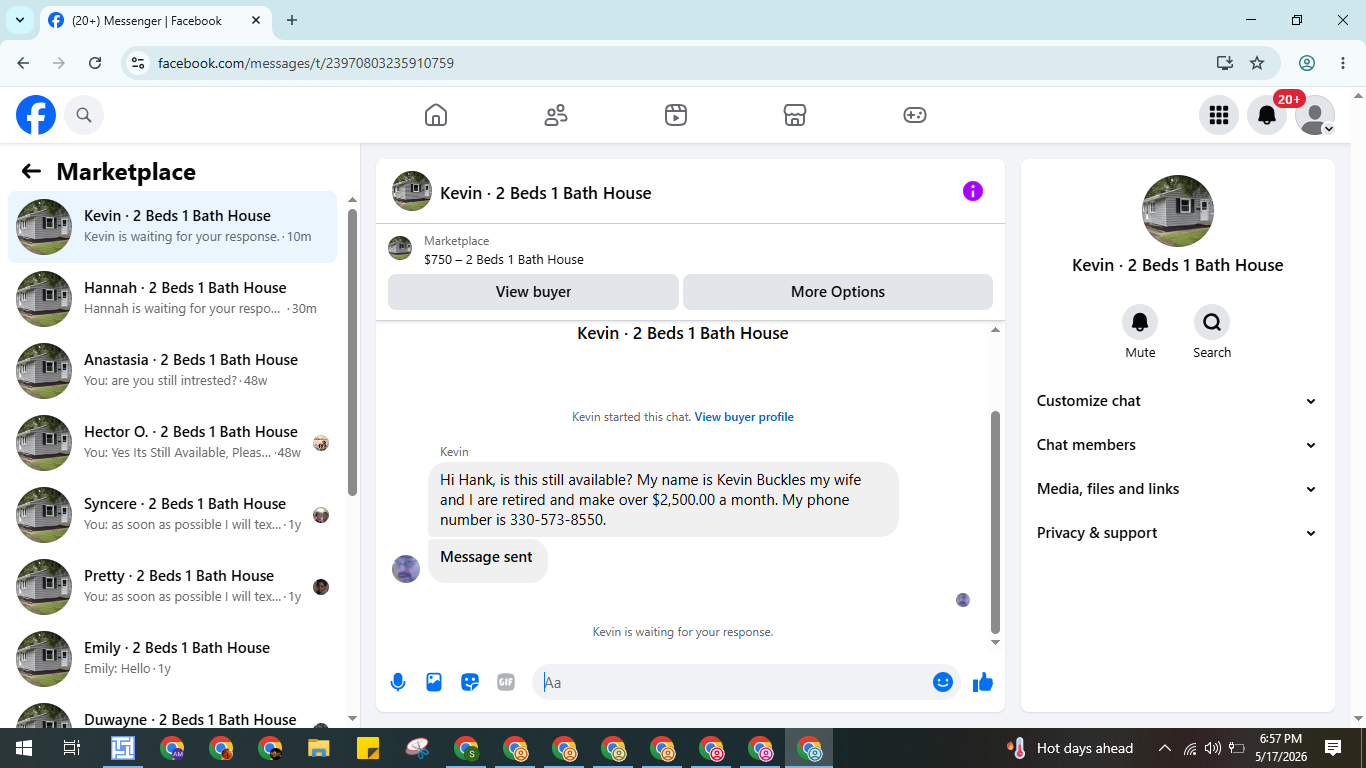
Task: View site information icon in address bar
Action: coord(139,63)
